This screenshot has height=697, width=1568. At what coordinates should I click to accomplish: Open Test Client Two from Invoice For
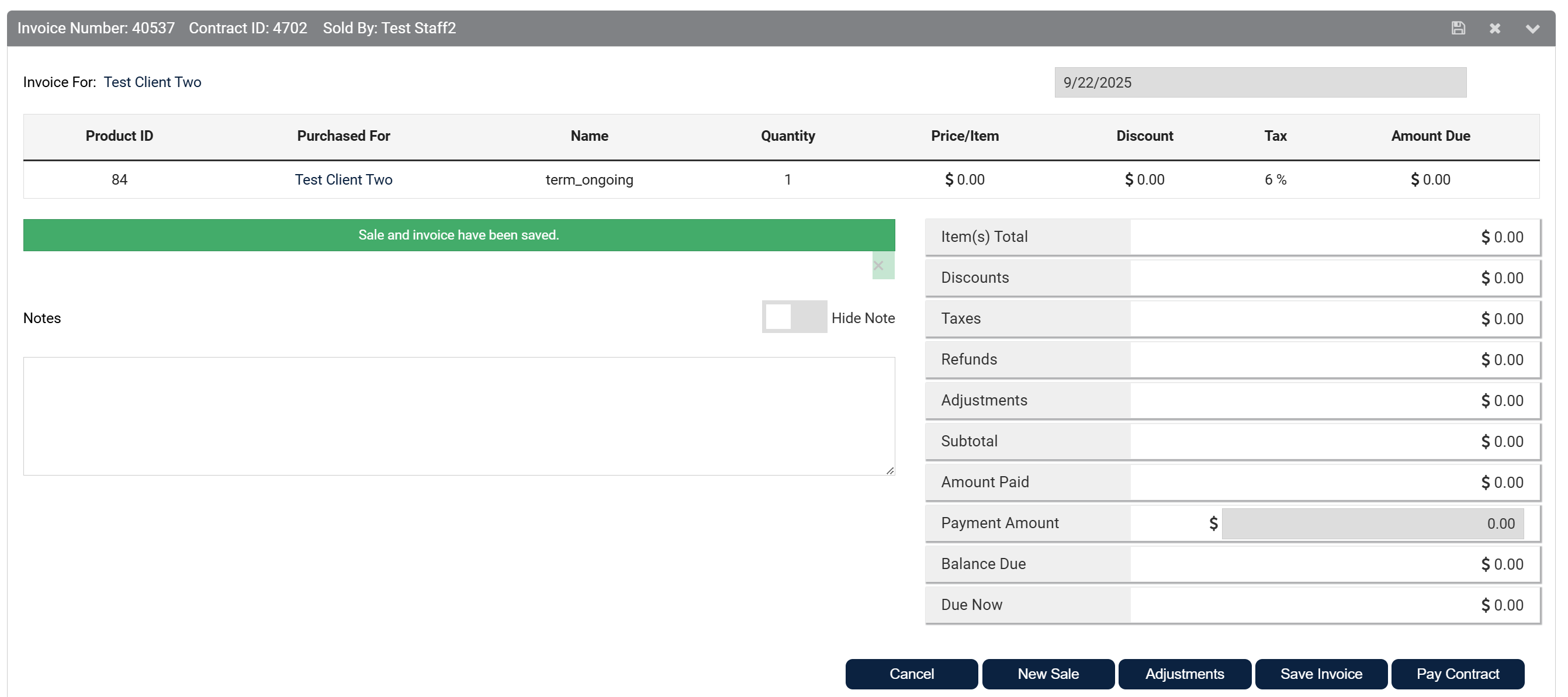152,82
